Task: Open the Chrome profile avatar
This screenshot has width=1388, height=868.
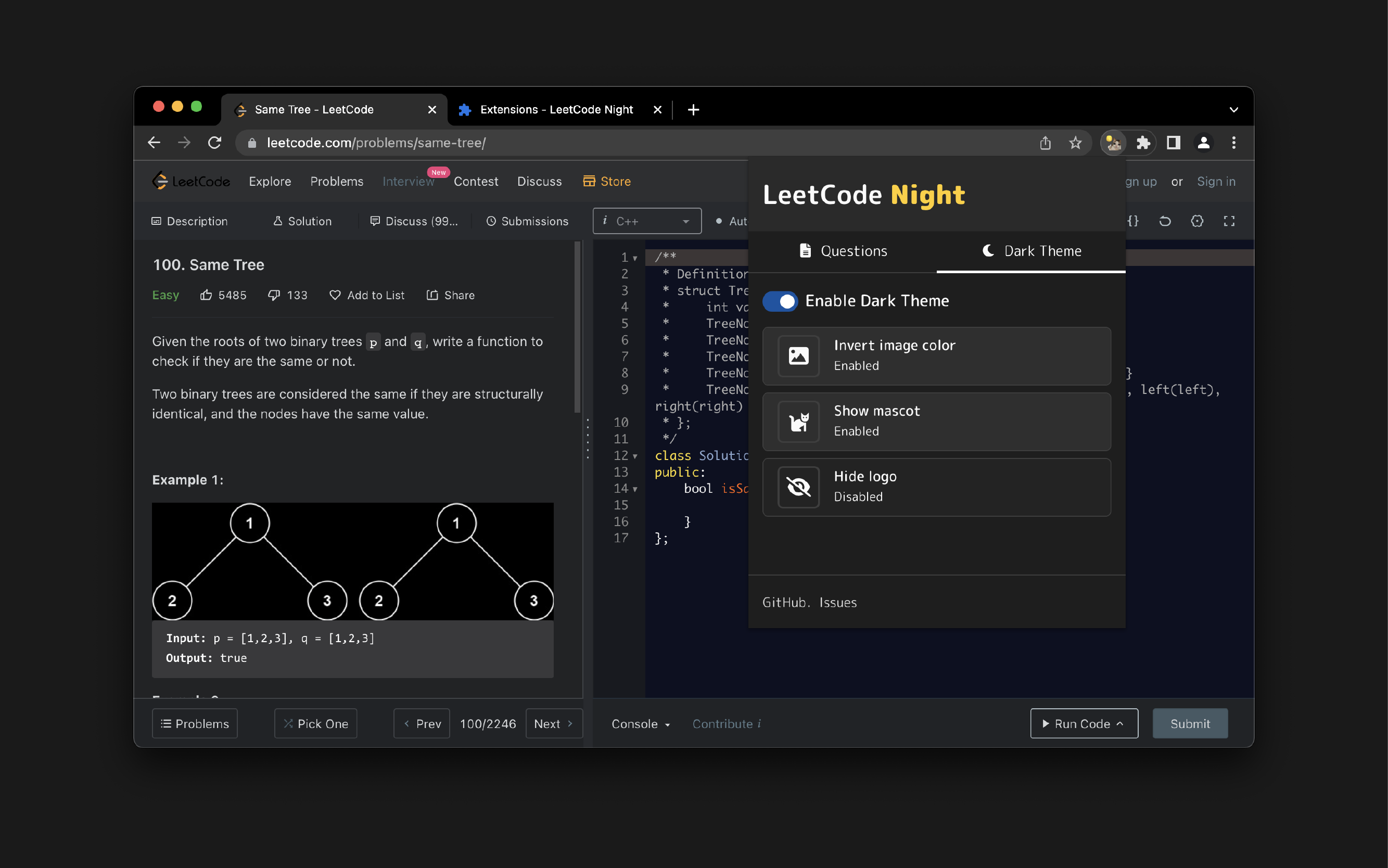Action: tap(1203, 143)
